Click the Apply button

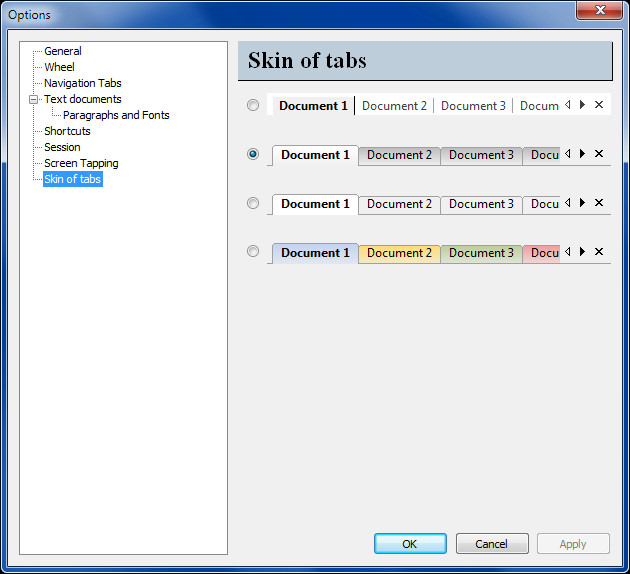click(573, 544)
